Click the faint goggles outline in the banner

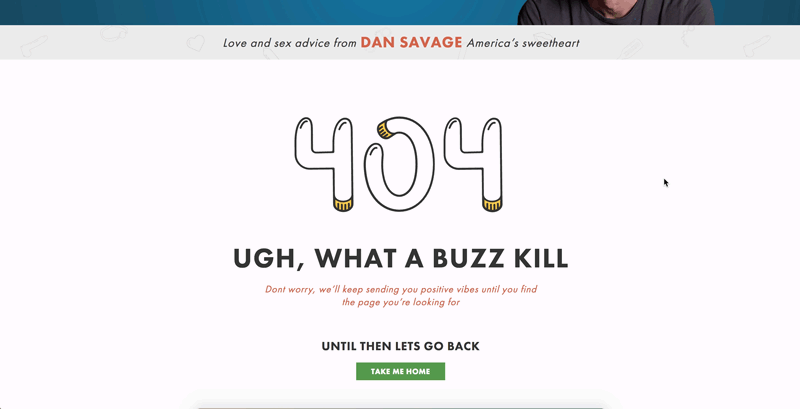click(113, 34)
